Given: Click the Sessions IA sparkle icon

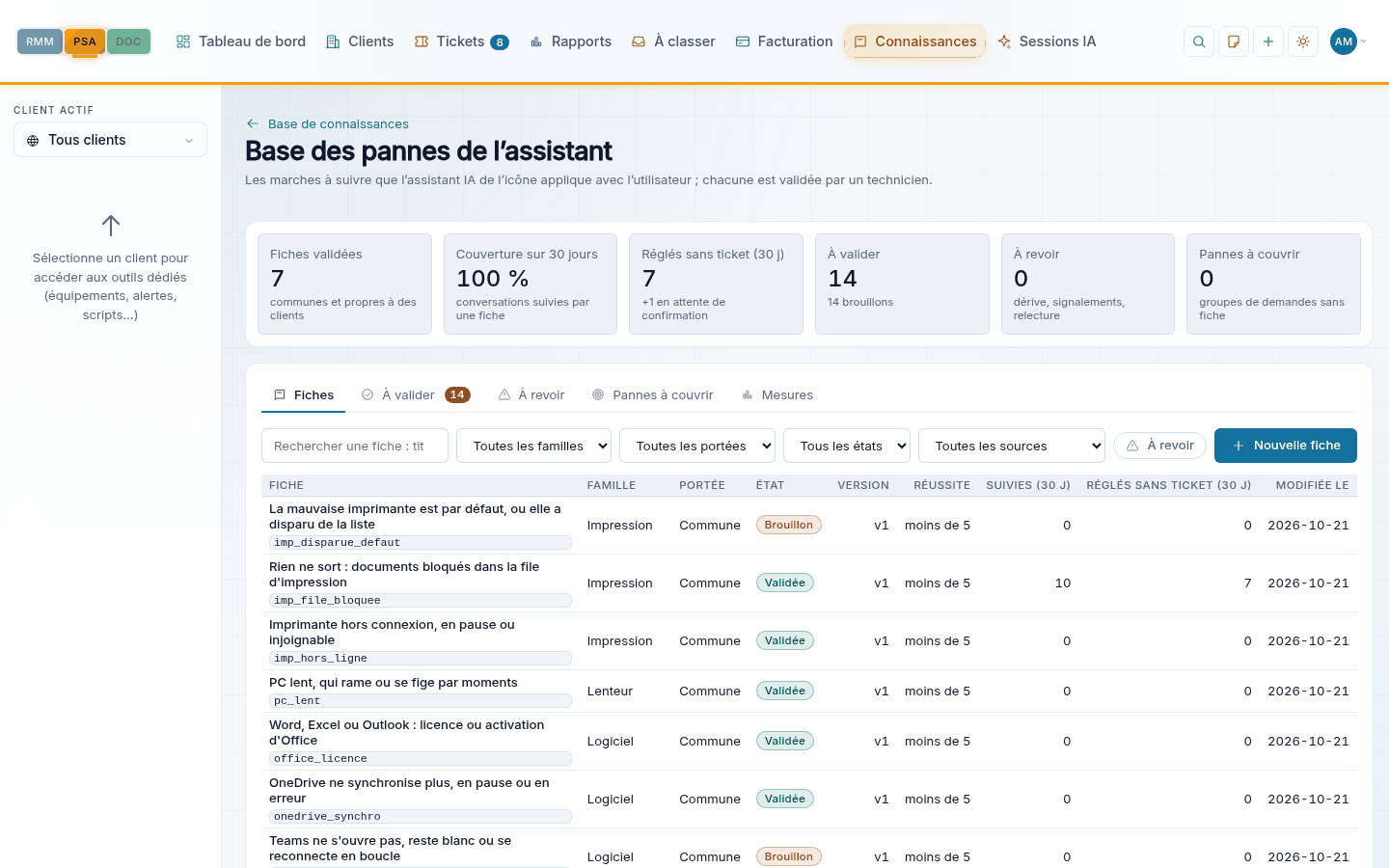Looking at the screenshot, I should pos(1004,41).
